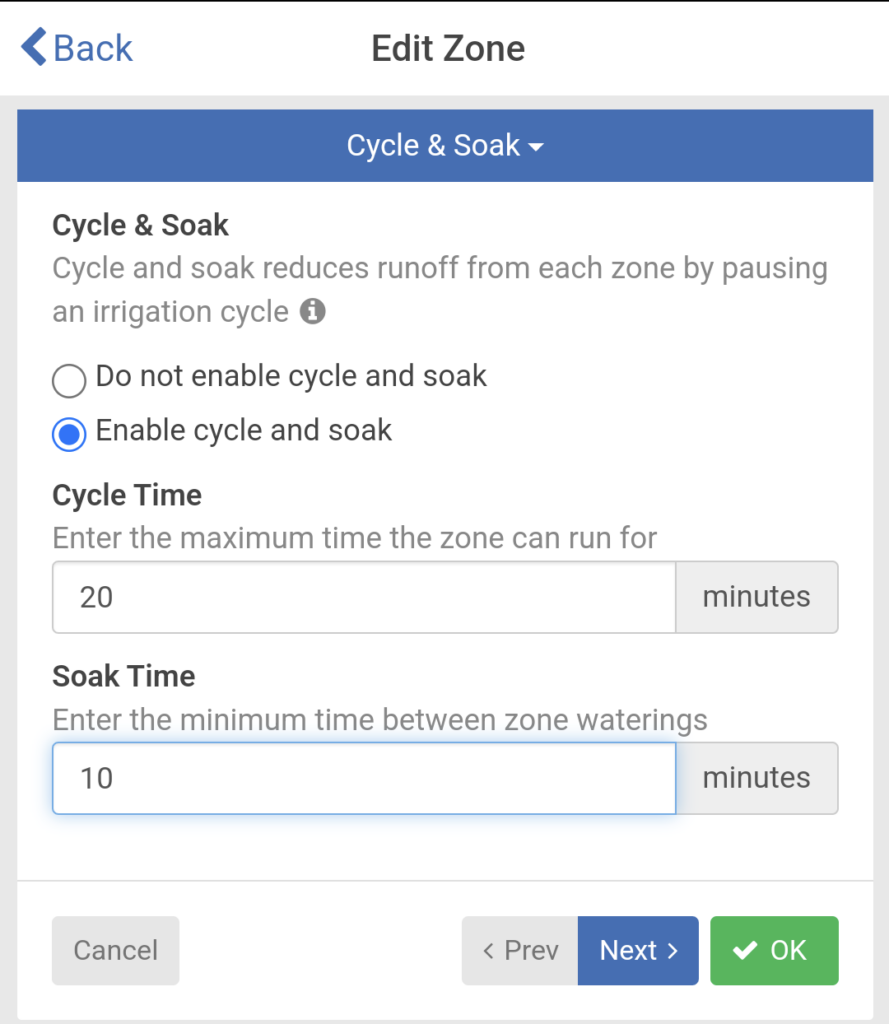Go to the previous step with Prev
The height and width of the screenshot is (1024, 889).
(520, 950)
